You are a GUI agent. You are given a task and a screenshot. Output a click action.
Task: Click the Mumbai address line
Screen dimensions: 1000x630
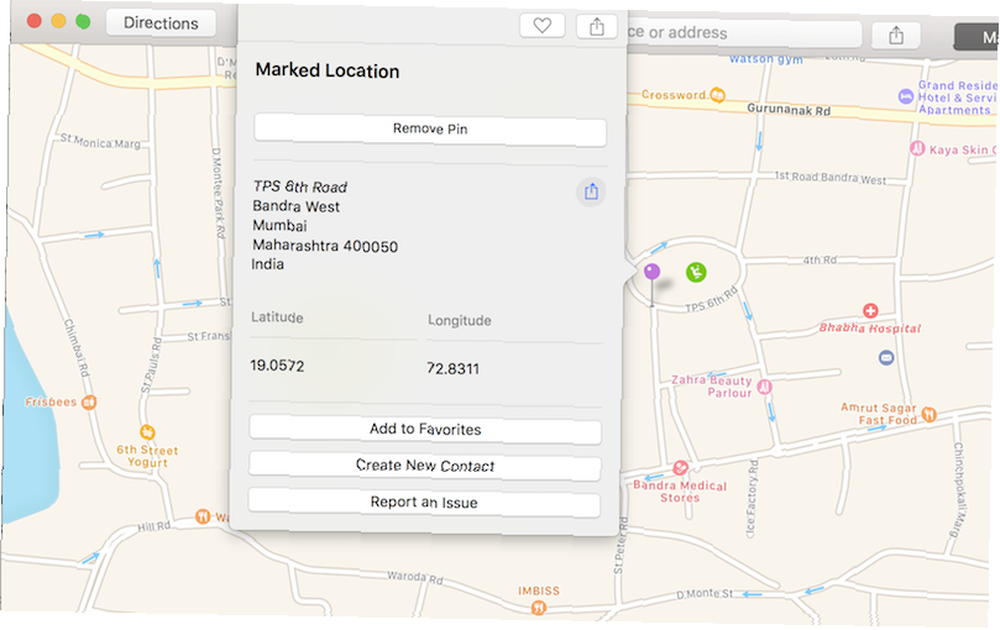point(279,226)
